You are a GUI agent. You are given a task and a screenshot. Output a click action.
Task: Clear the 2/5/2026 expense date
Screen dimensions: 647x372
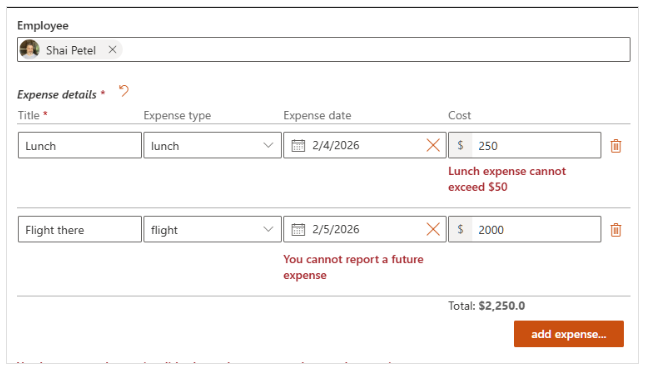point(433,229)
